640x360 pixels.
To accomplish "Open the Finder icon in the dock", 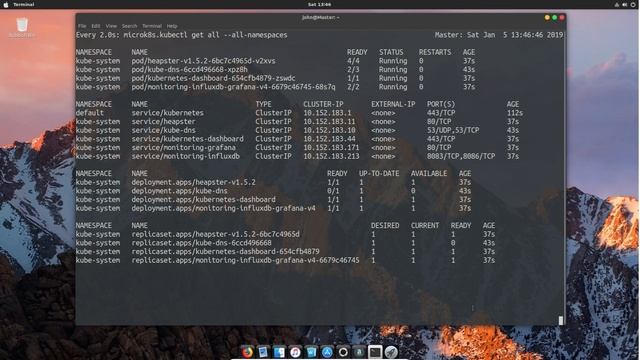I will point(279,352).
